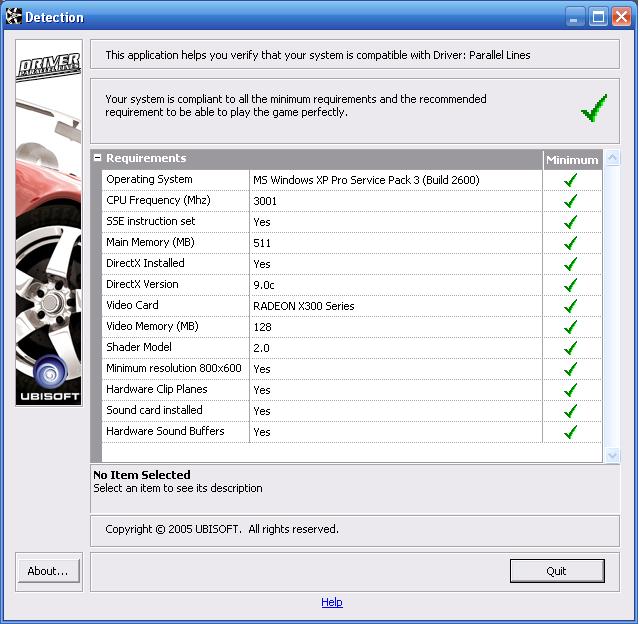Select the Sound card installed row

[x=352, y=411]
